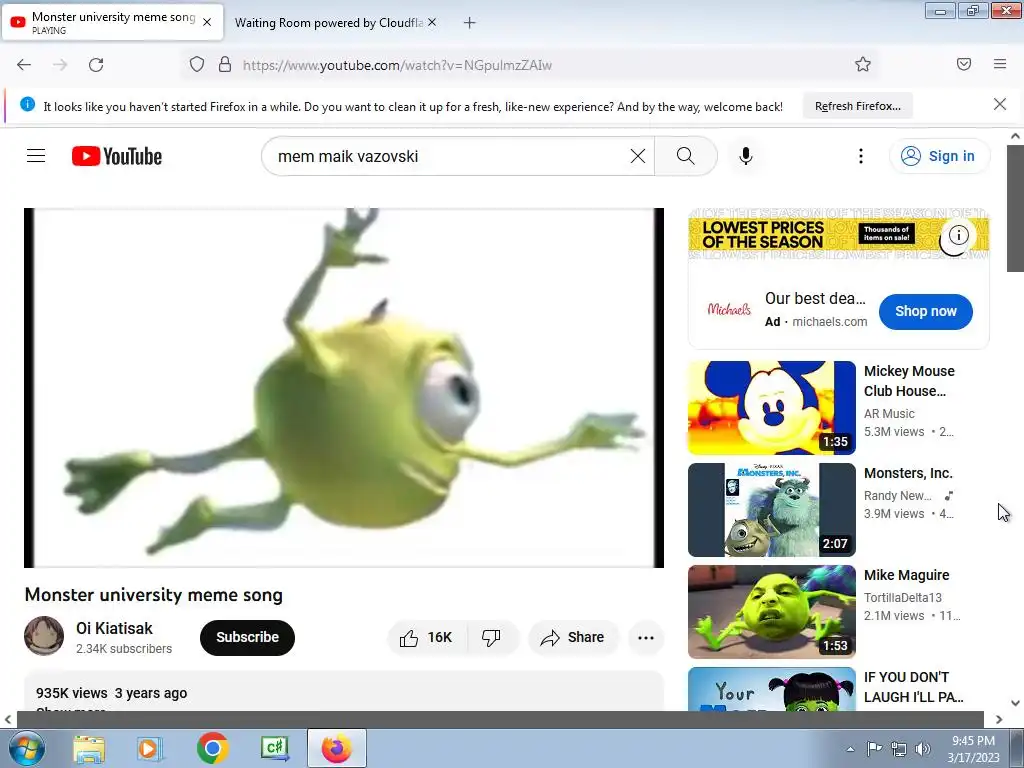
Task: Launch Chrome from the taskbar
Action: [x=212, y=748]
